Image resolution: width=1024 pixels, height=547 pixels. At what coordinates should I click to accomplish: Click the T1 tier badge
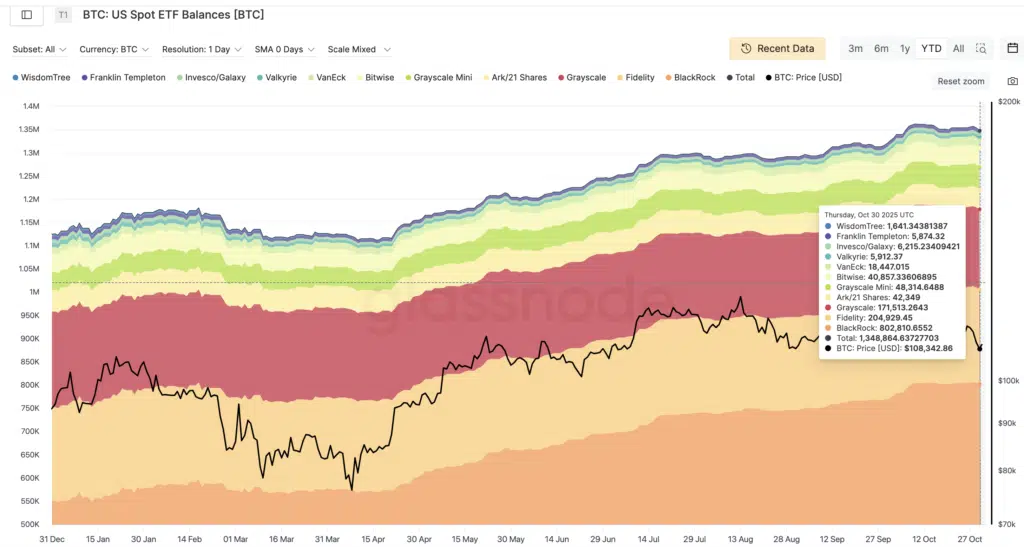(x=63, y=15)
